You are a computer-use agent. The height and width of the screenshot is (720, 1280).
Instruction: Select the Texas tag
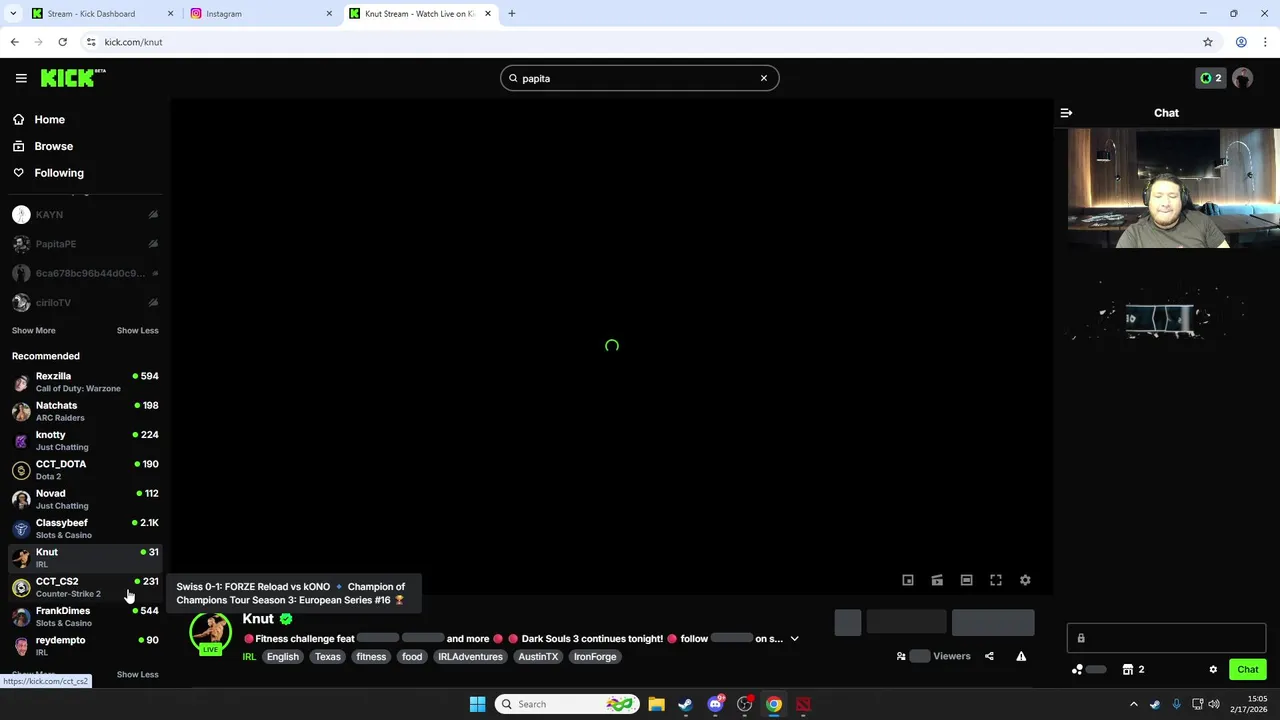(328, 657)
